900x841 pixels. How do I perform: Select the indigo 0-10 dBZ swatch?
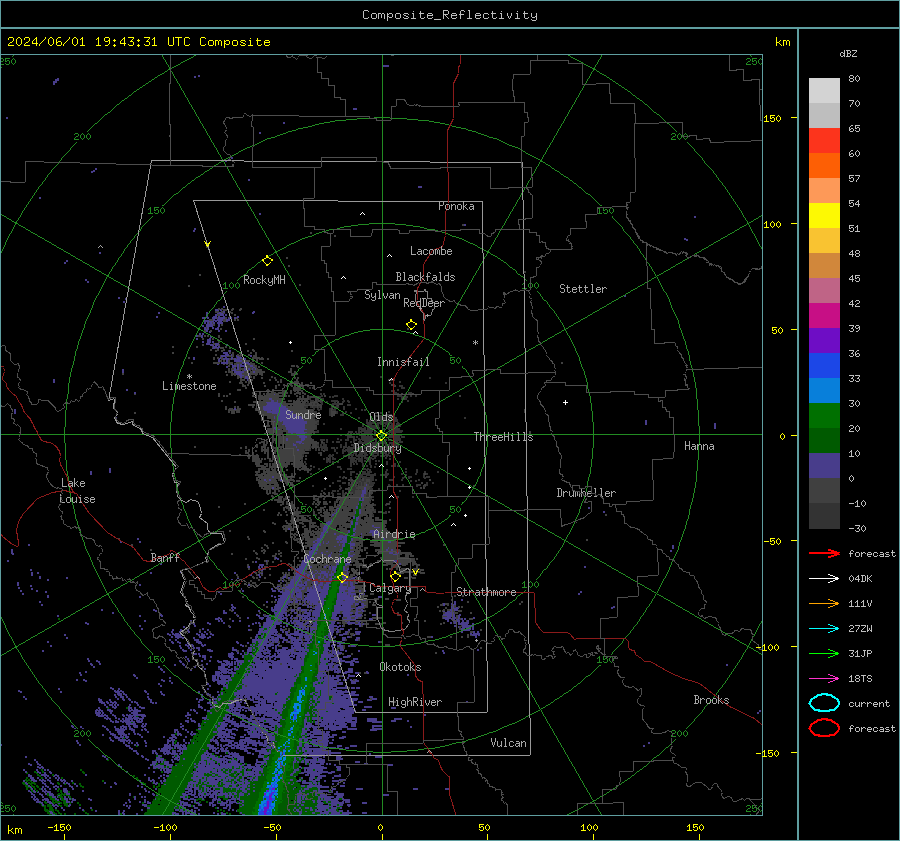[824, 466]
